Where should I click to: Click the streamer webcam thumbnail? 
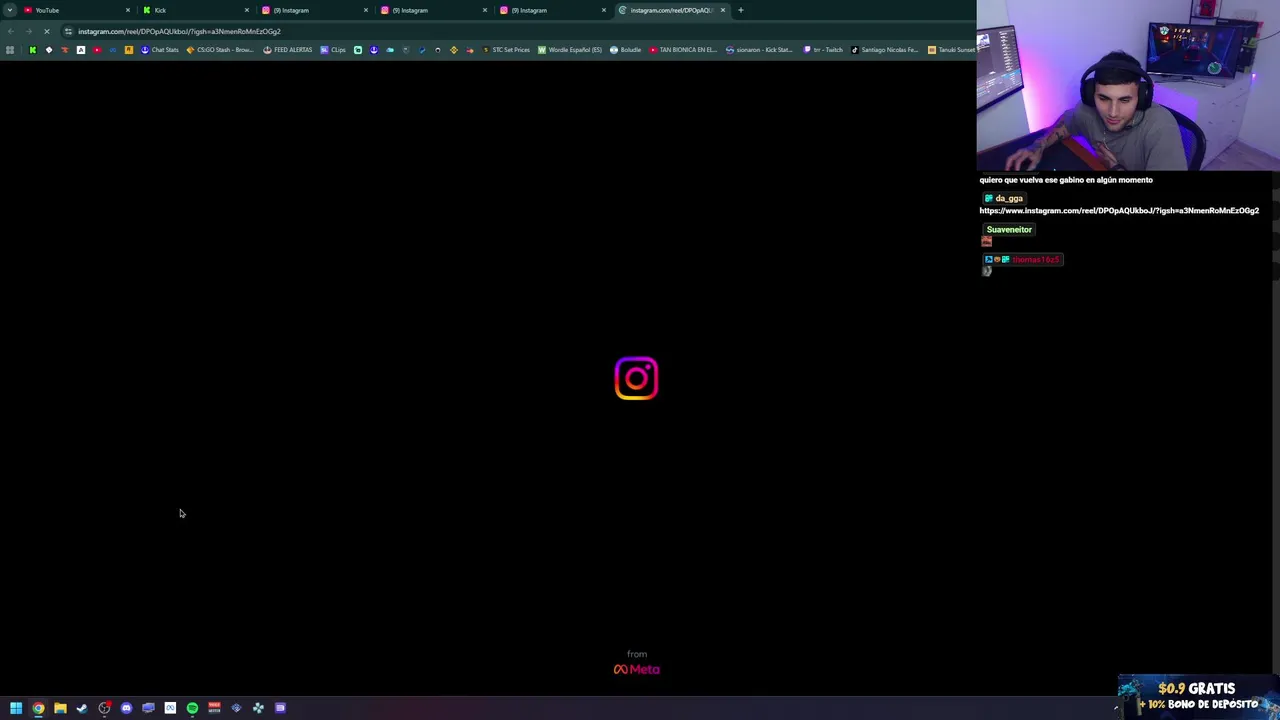pyautogui.click(x=1128, y=86)
